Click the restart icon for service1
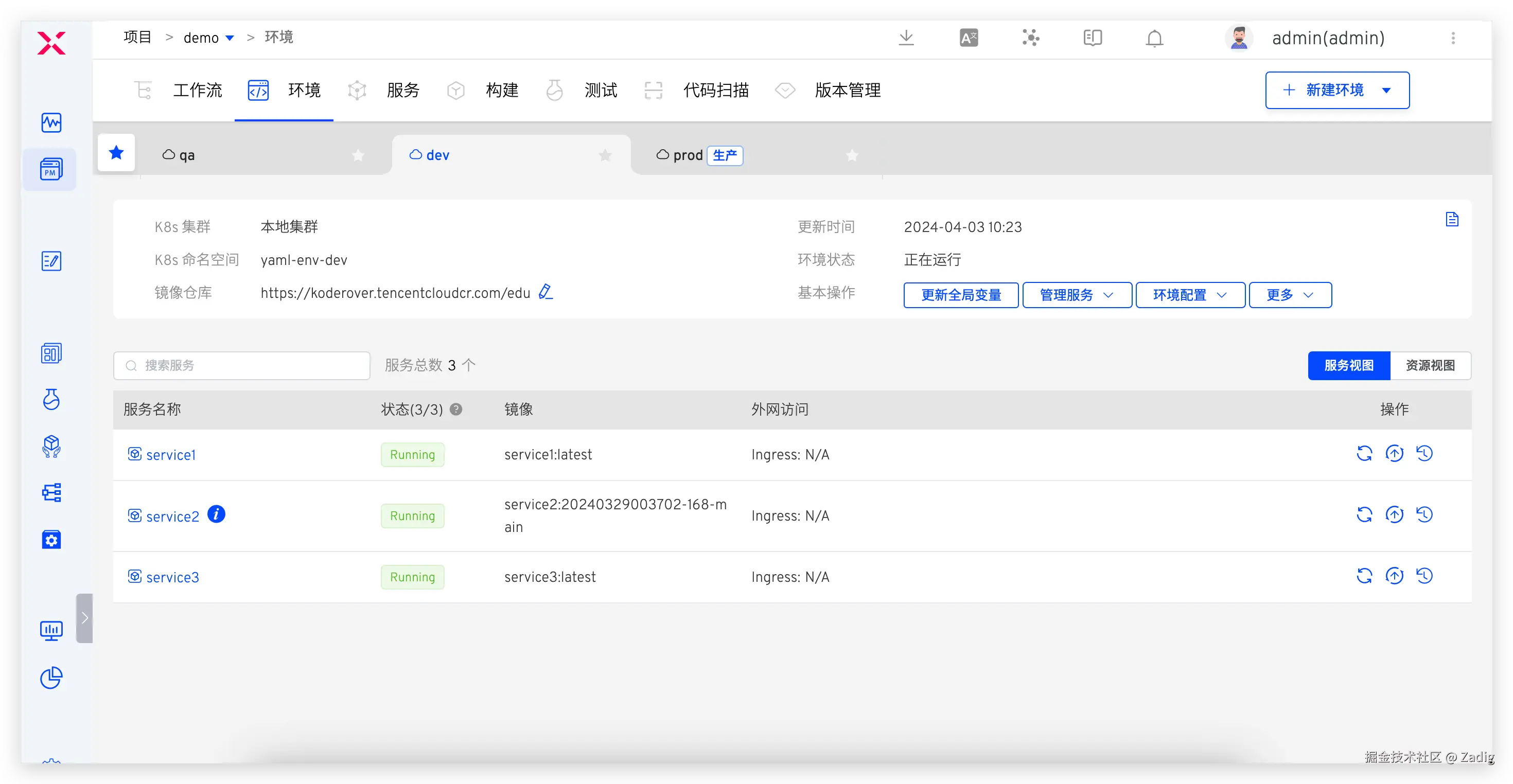Image resolution: width=1513 pixels, height=784 pixels. click(x=1364, y=453)
